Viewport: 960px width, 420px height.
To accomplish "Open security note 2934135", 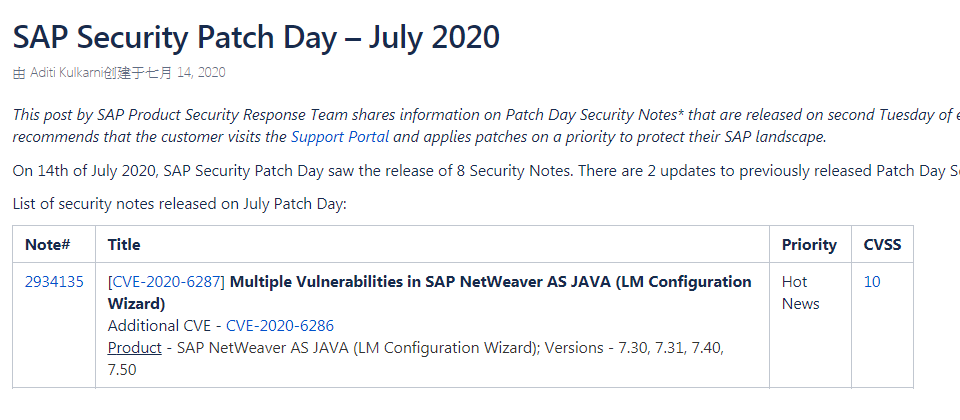I will [x=54, y=282].
